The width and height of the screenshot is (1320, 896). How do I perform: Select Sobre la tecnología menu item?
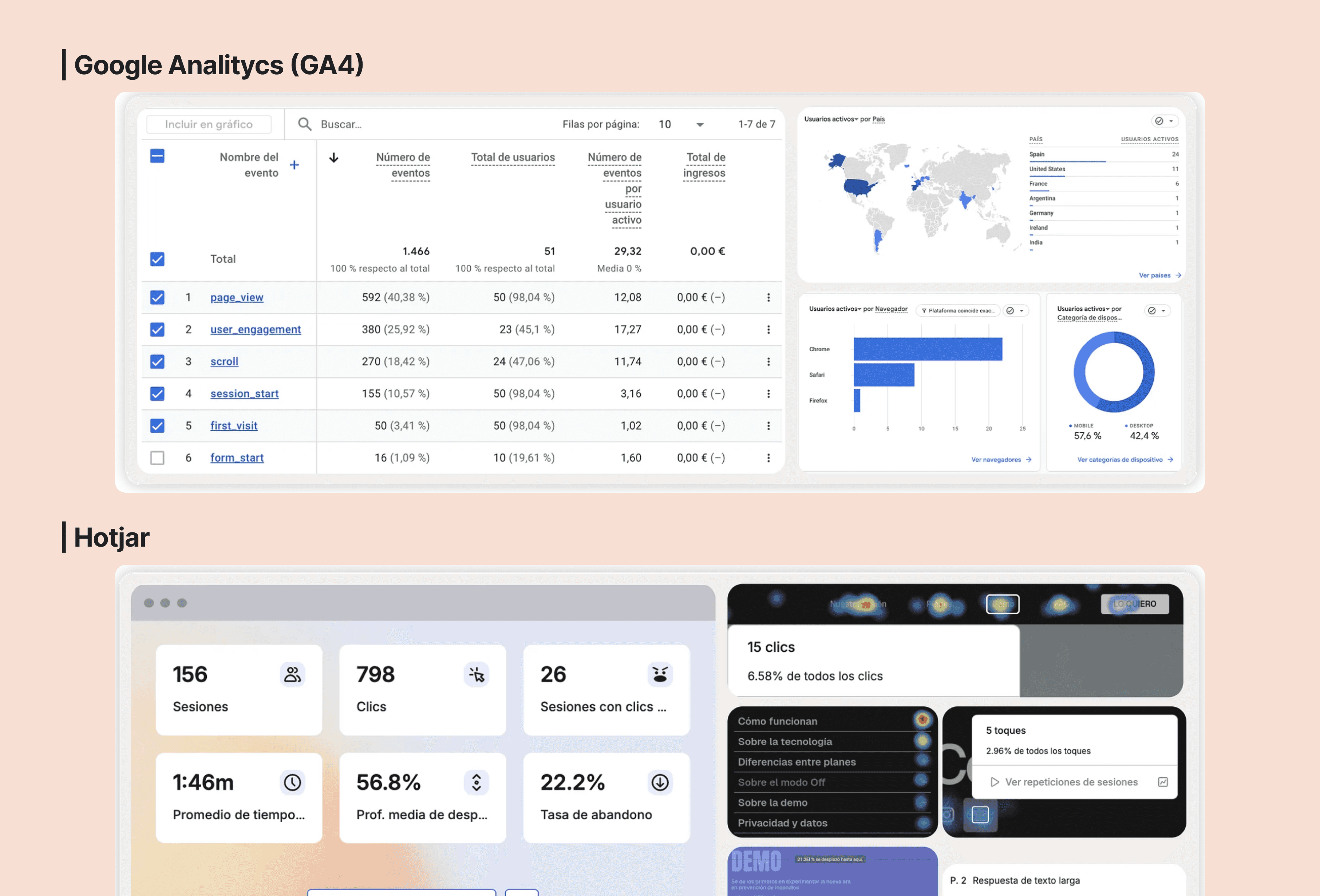(x=785, y=742)
